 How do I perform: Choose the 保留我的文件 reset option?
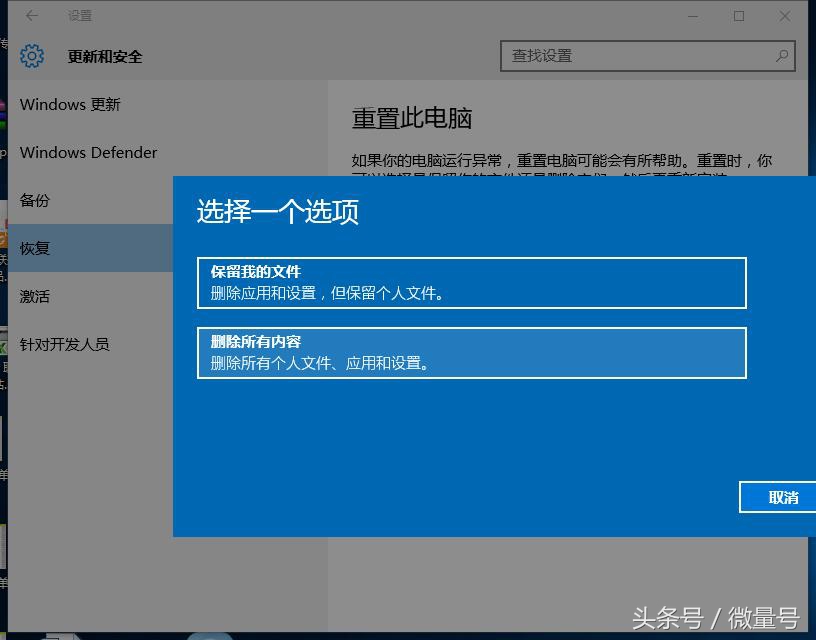click(470, 283)
